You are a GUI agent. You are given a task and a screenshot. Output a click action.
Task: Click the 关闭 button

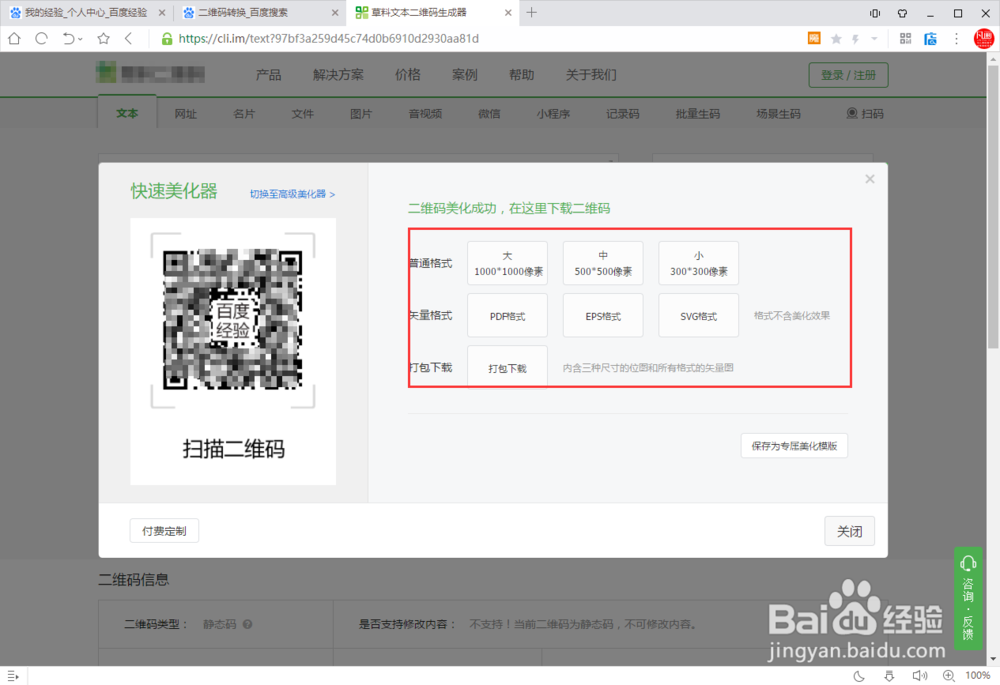pos(849,531)
